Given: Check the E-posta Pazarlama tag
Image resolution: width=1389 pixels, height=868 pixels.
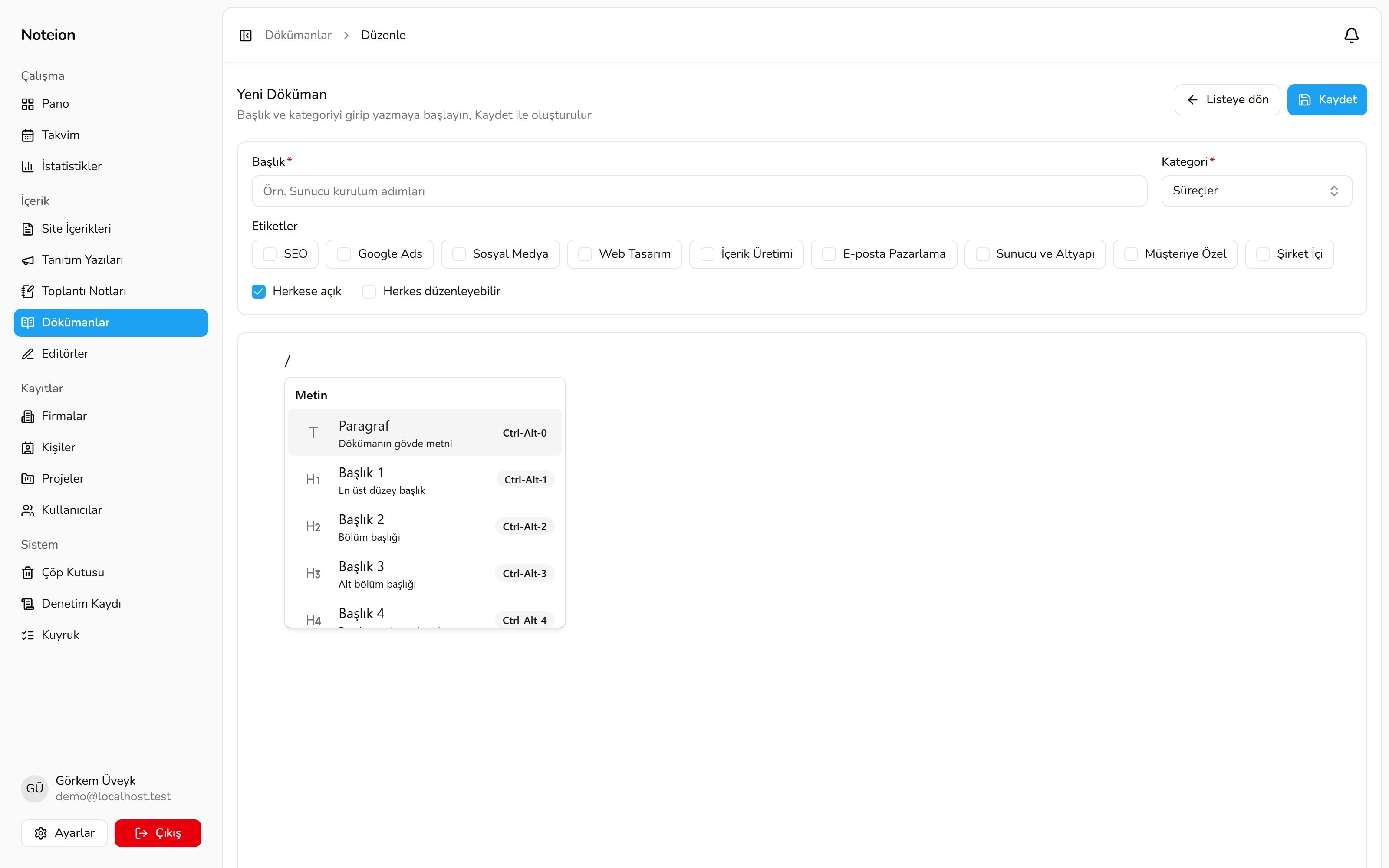Looking at the screenshot, I should click(829, 254).
